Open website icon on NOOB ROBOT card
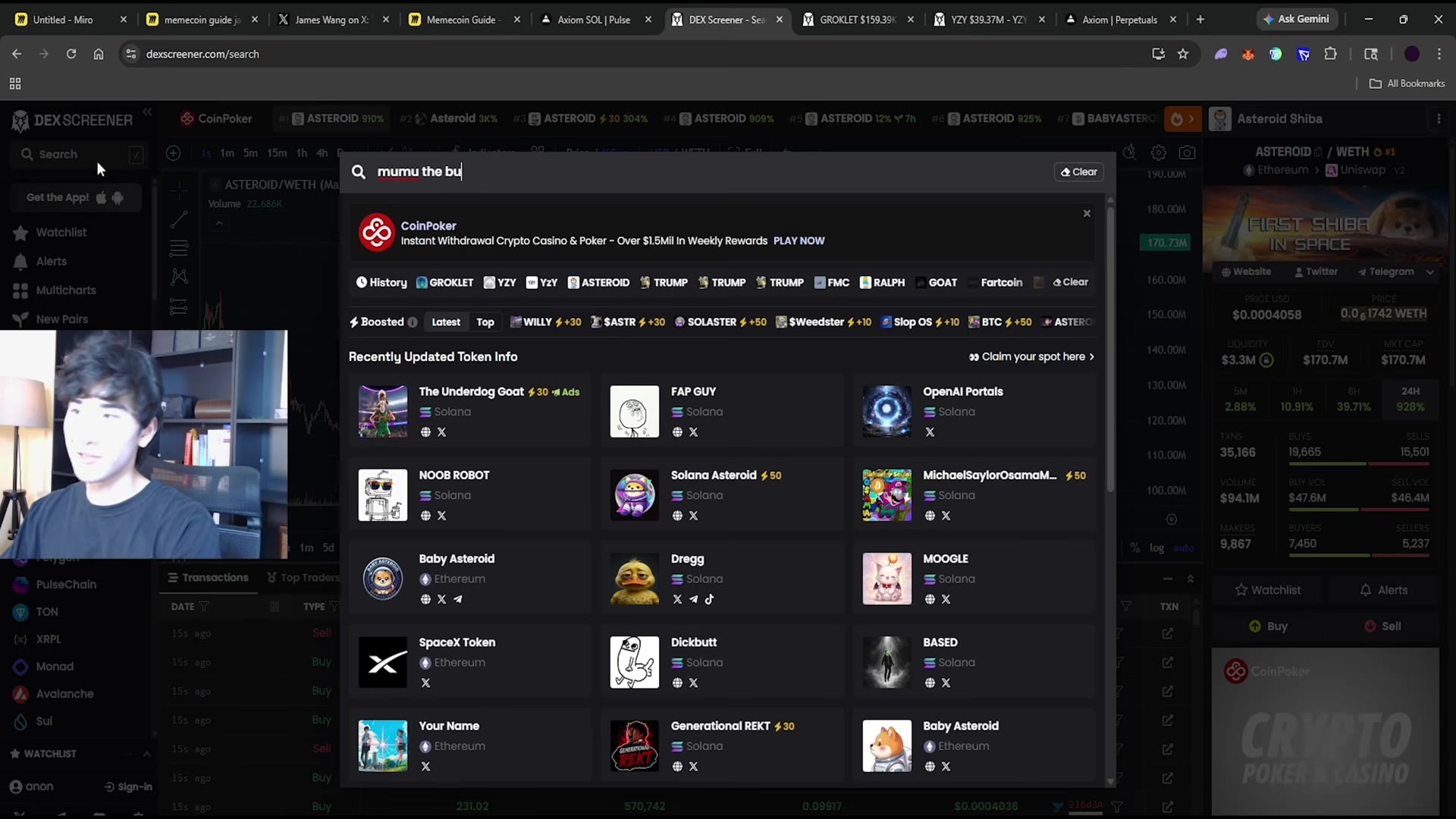This screenshot has height=819, width=1456. tap(425, 516)
